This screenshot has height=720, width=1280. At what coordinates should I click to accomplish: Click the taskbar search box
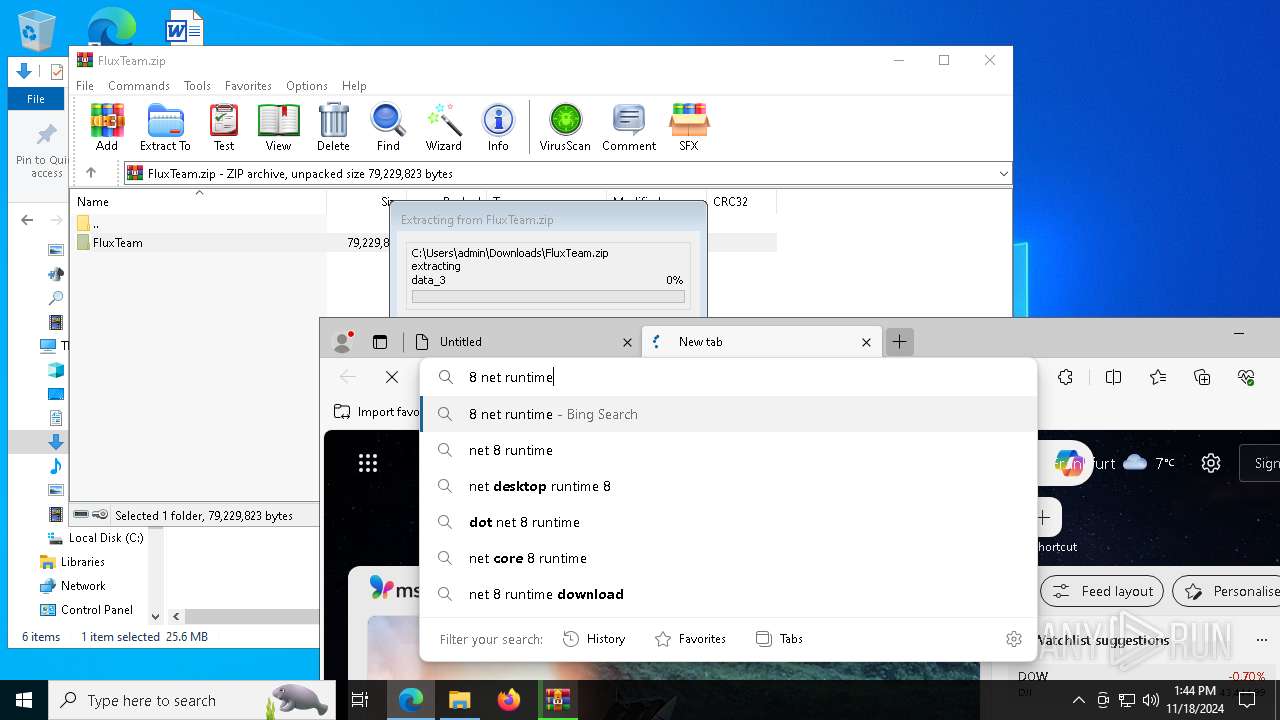click(x=190, y=700)
